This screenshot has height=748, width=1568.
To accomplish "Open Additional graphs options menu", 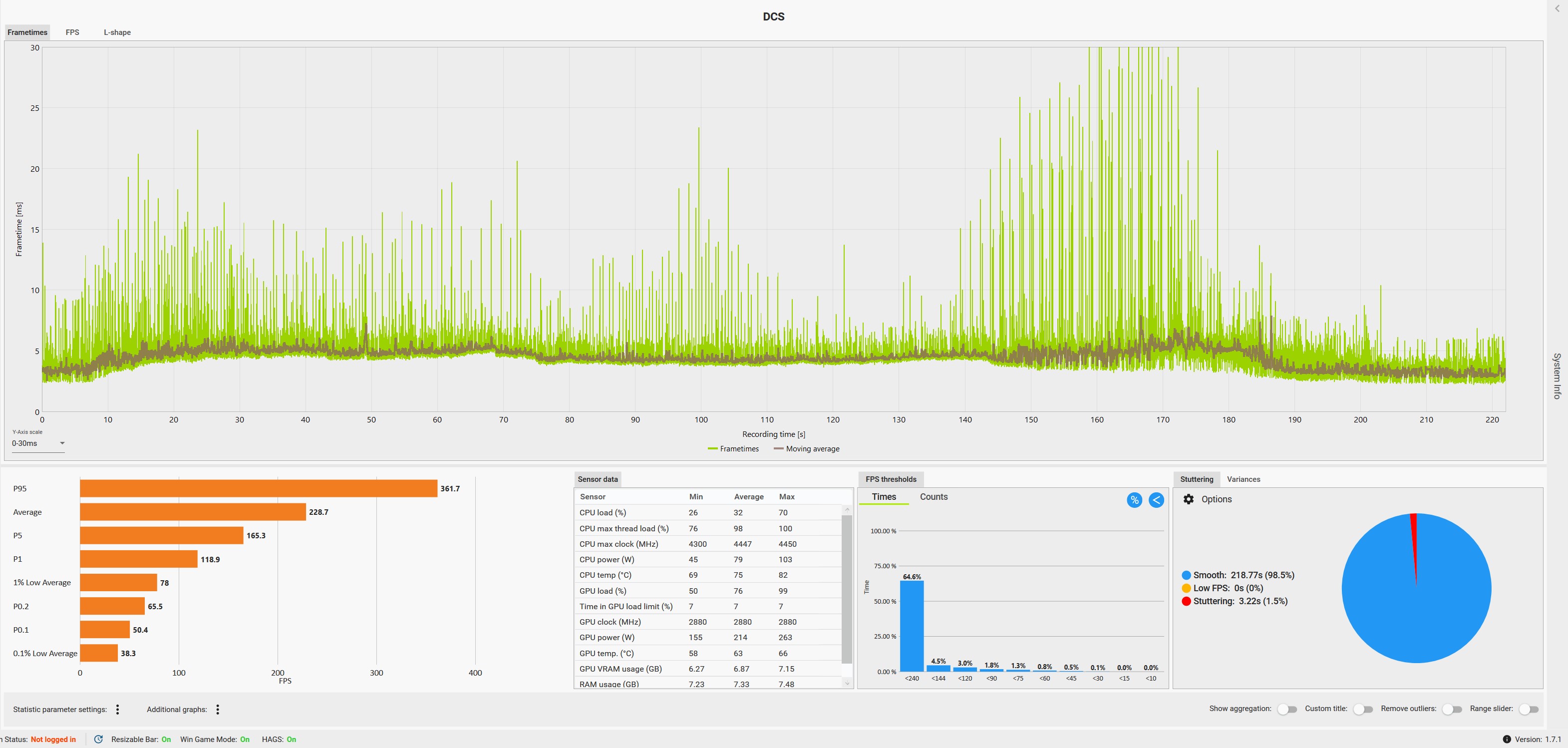I will click(x=217, y=710).
